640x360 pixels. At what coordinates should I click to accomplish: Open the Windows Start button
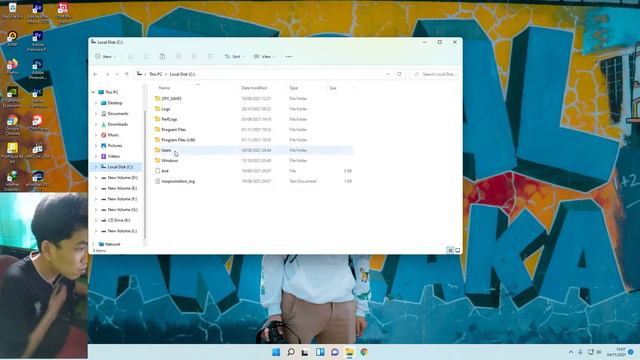click(276, 352)
